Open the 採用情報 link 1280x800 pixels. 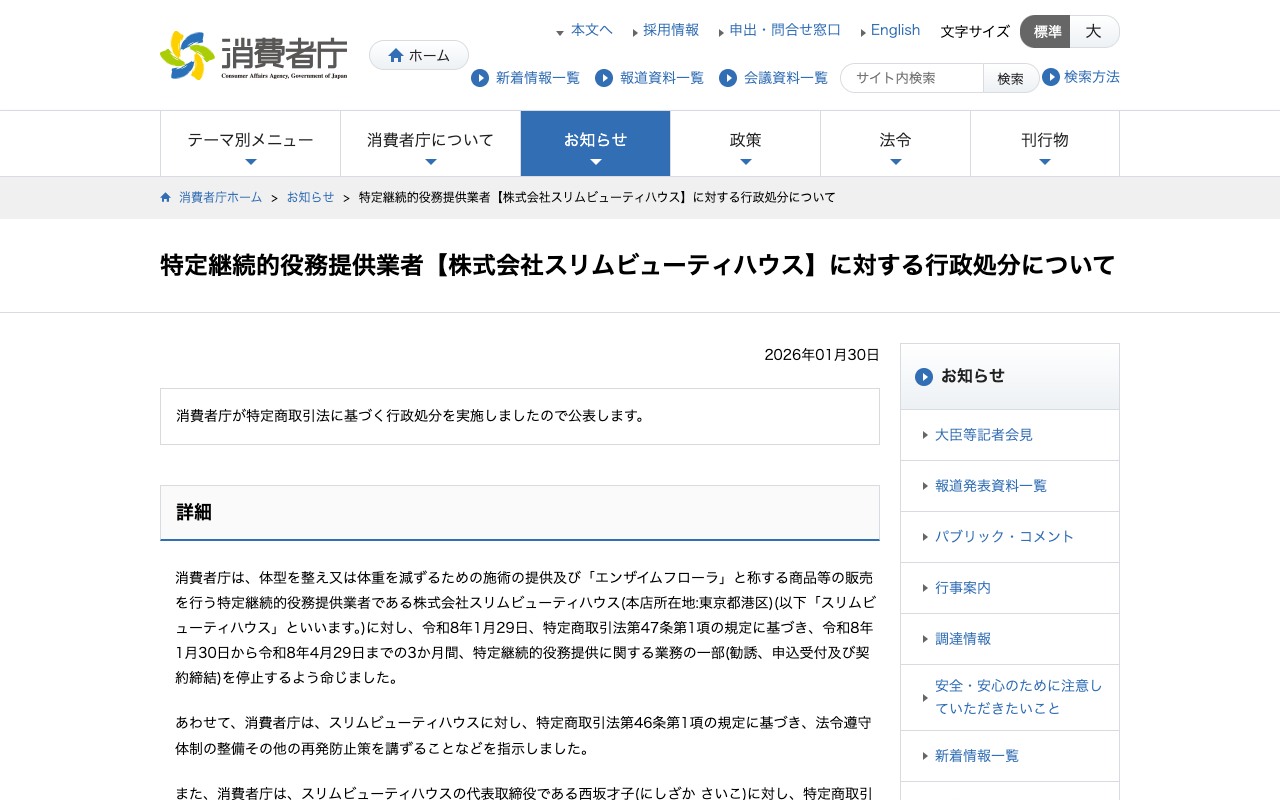[x=671, y=30]
